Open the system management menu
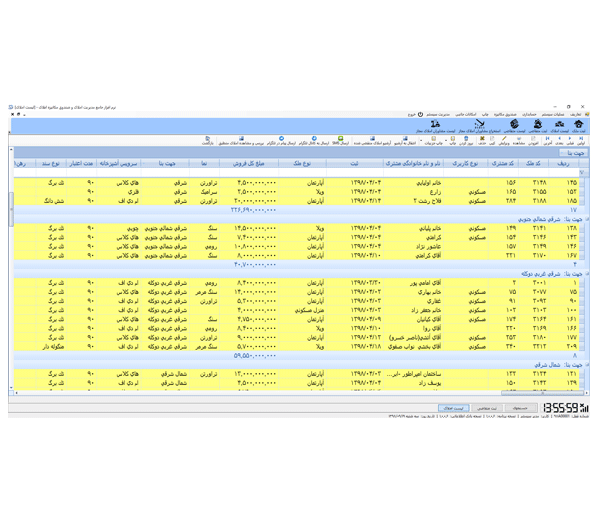Image resolution: width=598 pixels, height=524 pixels. pos(438,114)
